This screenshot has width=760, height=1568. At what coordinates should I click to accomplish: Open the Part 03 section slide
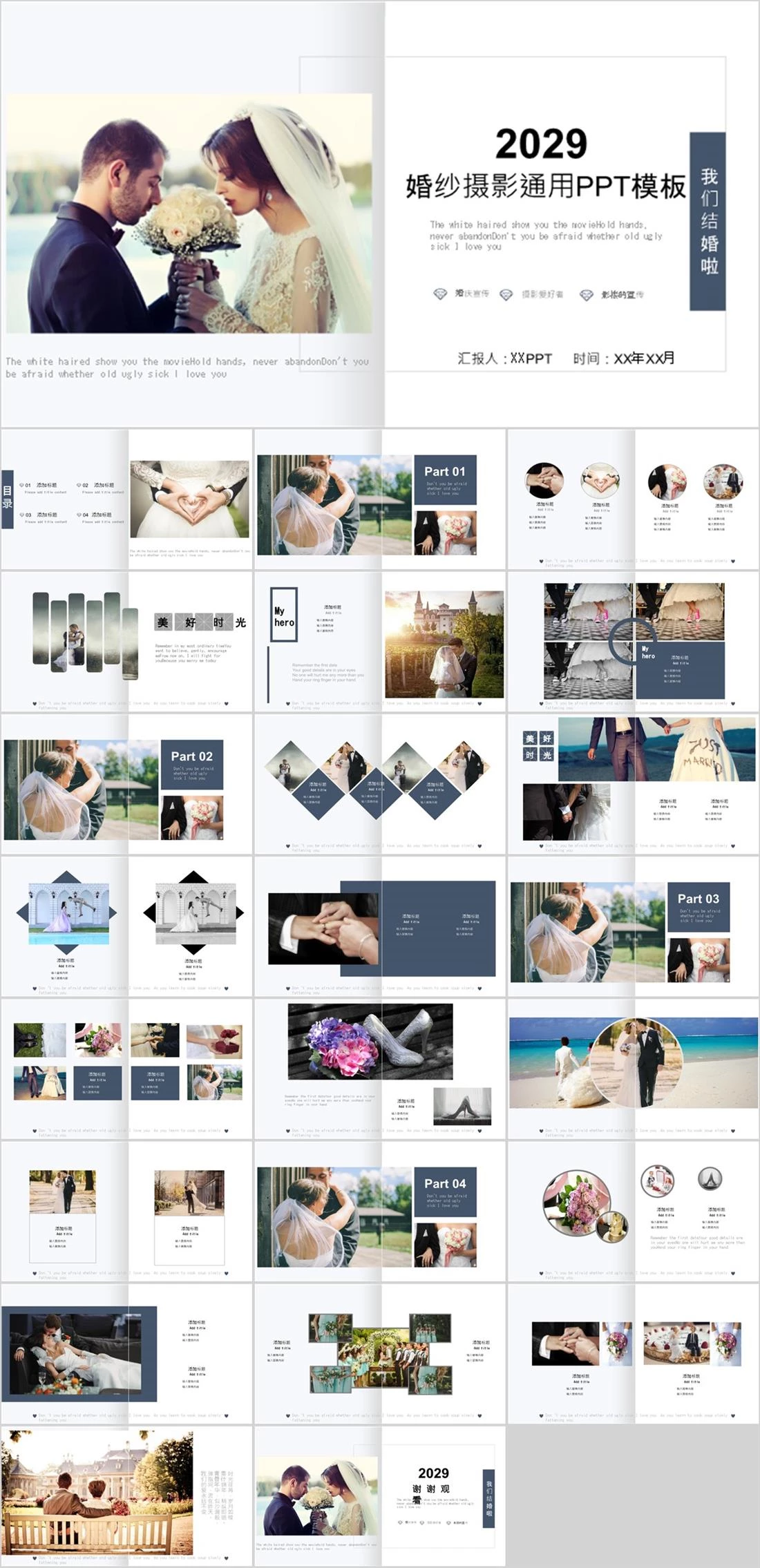[634, 926]
